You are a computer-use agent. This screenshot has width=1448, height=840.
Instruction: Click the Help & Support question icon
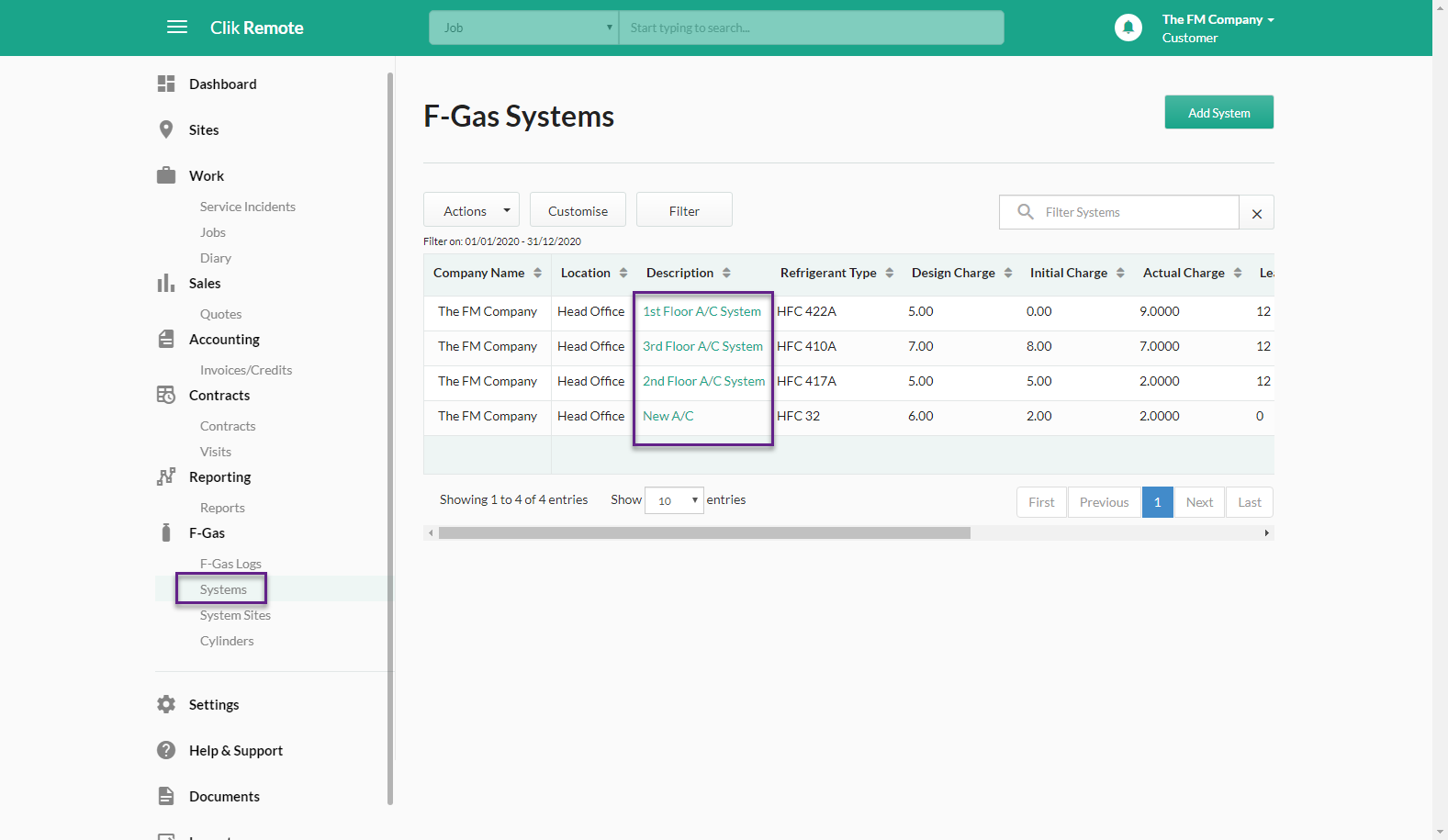point(166,750)
